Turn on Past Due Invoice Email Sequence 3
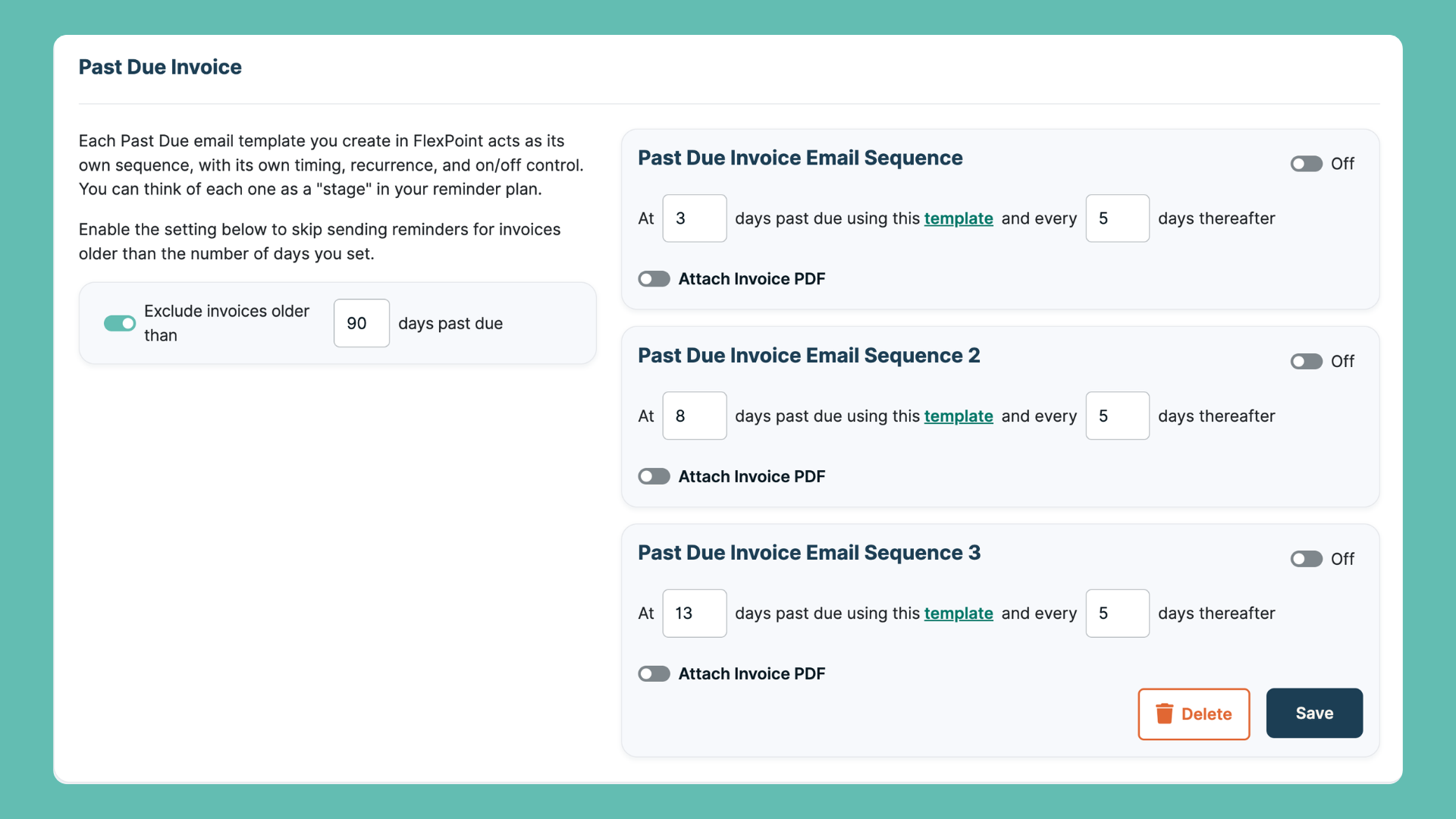This screenshot has height=819, width=1456. (x=1306, y=559)
